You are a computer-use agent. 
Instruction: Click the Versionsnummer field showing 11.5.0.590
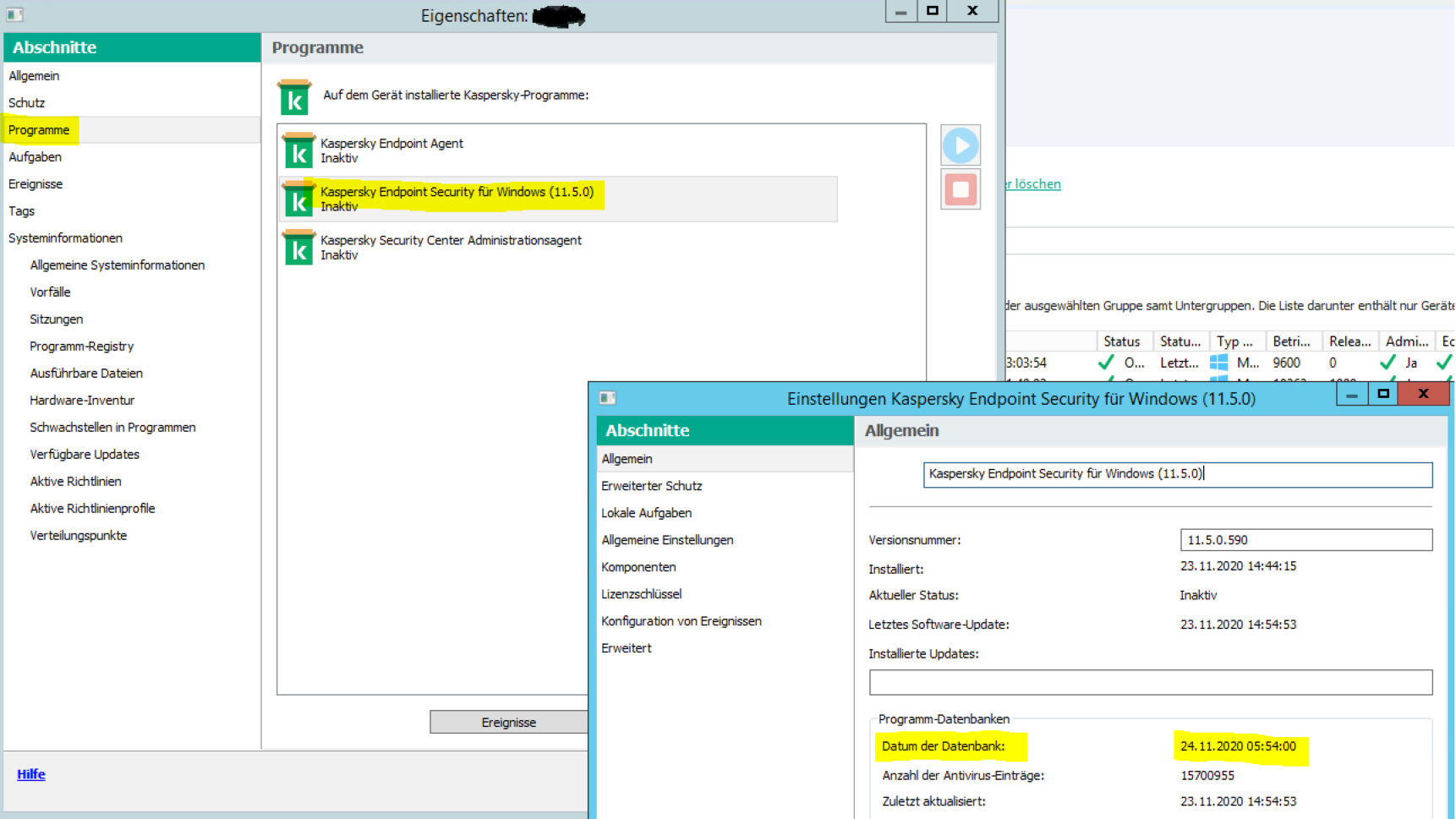click(1306, 540)
